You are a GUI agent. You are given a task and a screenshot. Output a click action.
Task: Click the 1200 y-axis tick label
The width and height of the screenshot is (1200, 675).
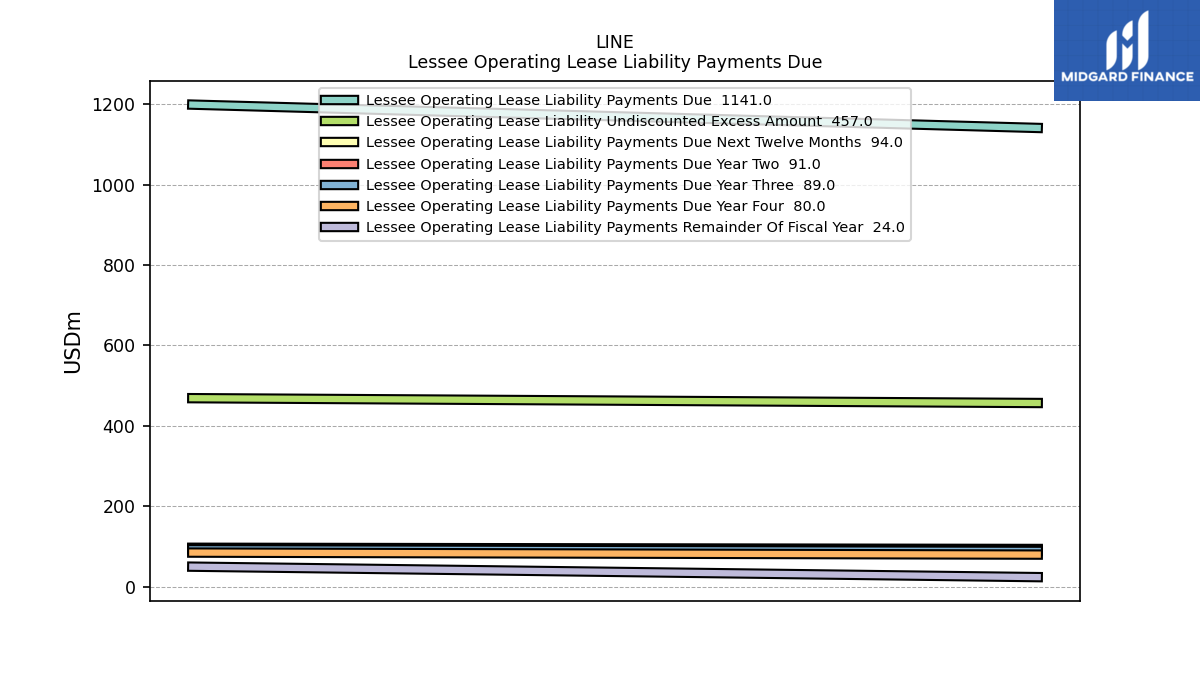pyautogui.click(x=116, y=105)
